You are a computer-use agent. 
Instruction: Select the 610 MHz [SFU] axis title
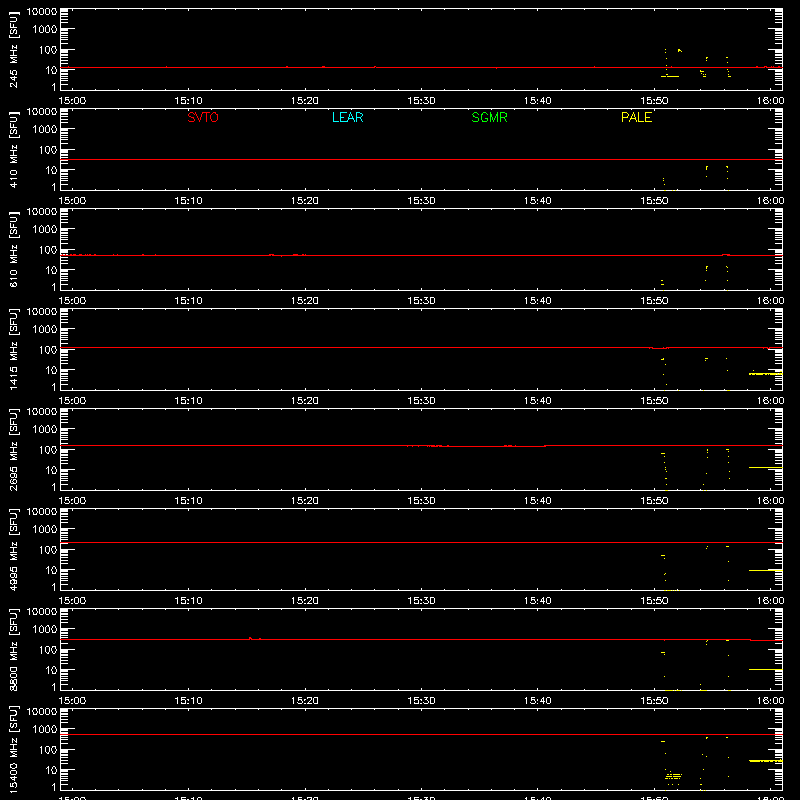click(13, 250)
